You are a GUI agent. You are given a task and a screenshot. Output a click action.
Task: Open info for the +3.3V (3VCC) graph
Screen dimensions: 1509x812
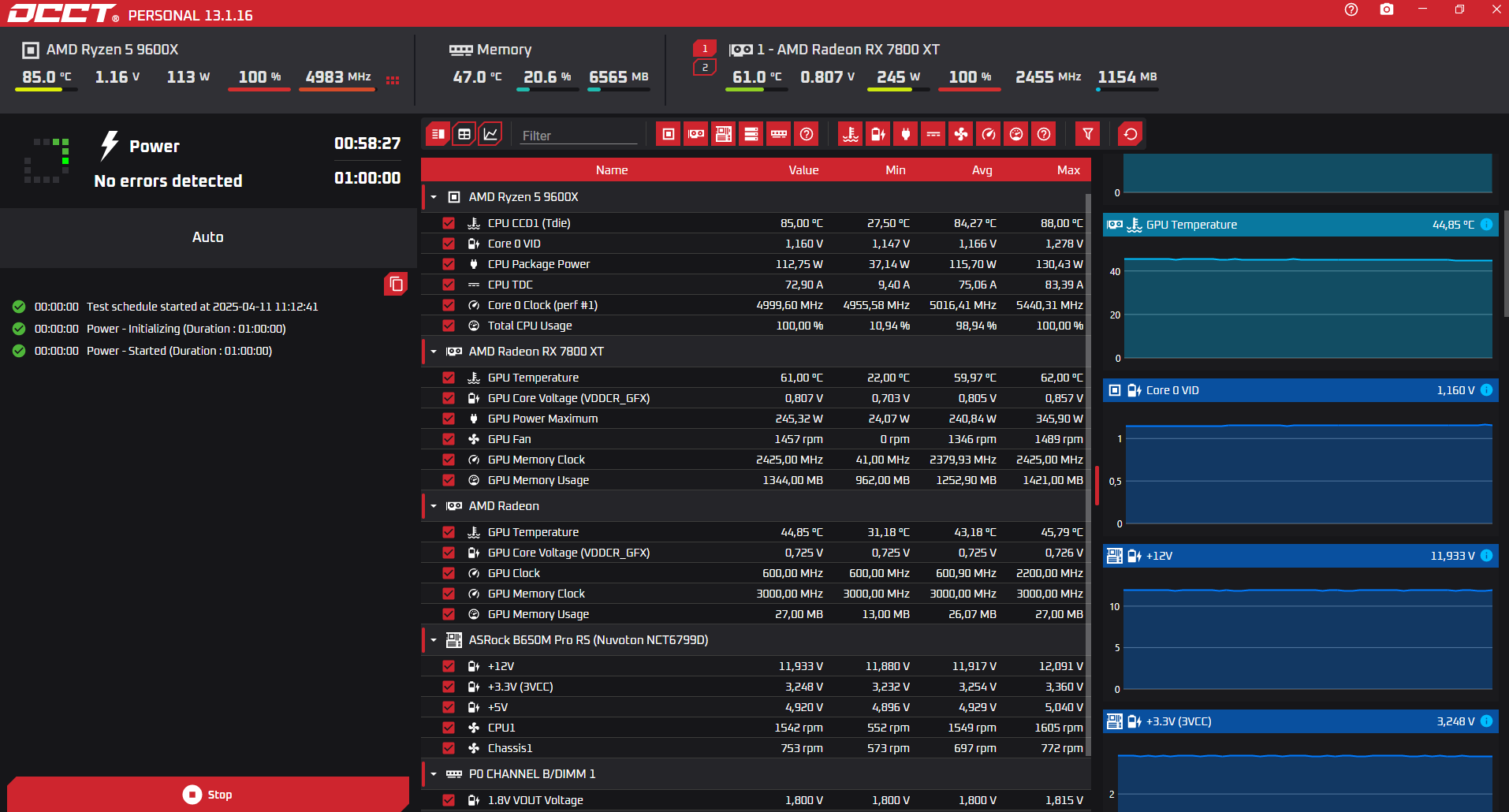pyautogui.click(x=1486, y=721)
